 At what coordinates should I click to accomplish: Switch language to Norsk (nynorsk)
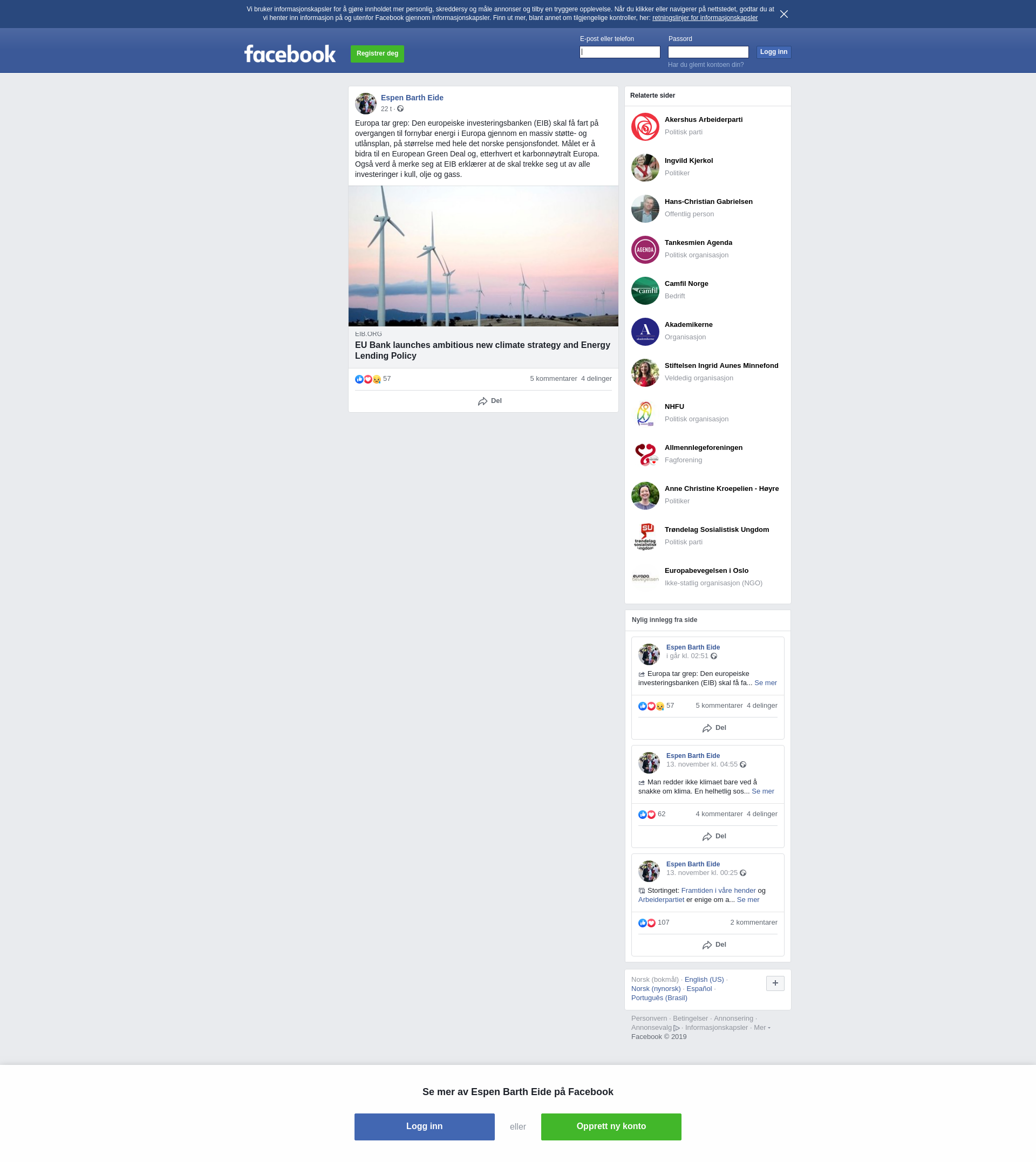tap(655, 988)
